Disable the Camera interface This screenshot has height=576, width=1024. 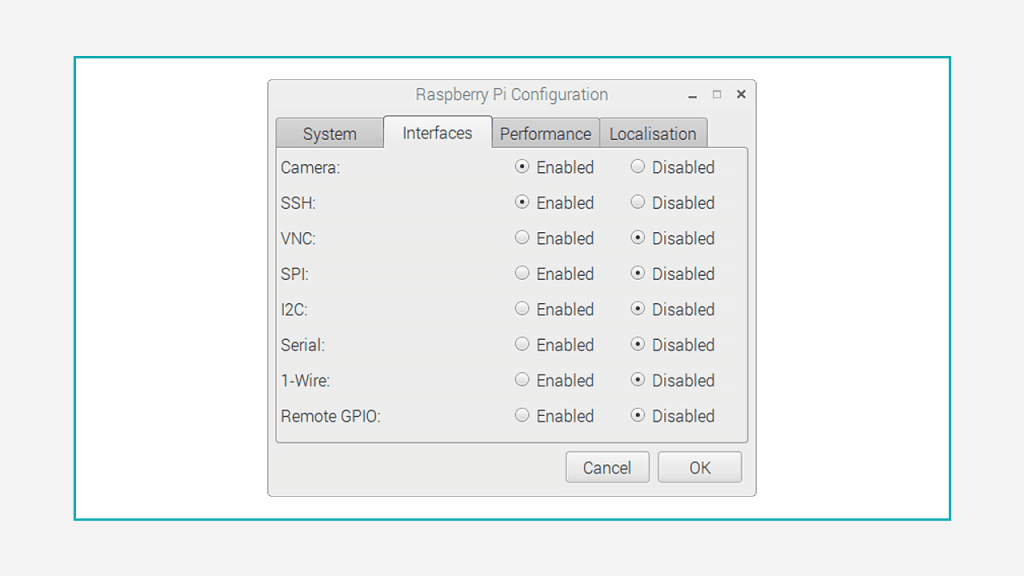pyautogui.click(x=638, y=167)
